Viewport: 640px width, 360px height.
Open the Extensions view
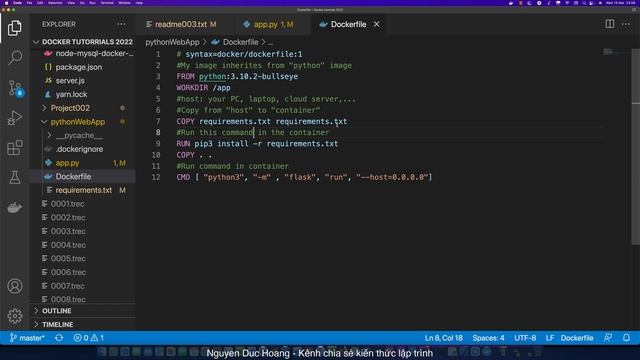pyautogui.click(x=15, y=147)
